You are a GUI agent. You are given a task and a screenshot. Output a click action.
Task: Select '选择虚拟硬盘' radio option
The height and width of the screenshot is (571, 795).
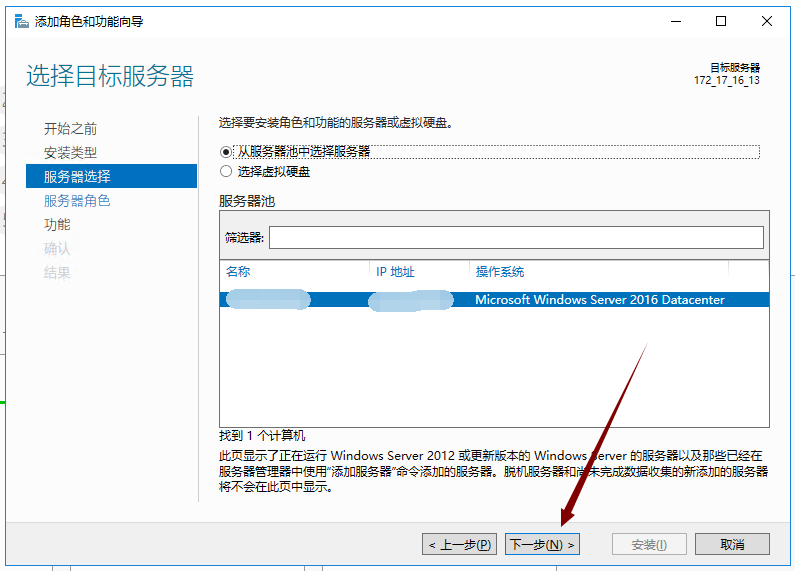pyautogui.click(x=226, y=172)
